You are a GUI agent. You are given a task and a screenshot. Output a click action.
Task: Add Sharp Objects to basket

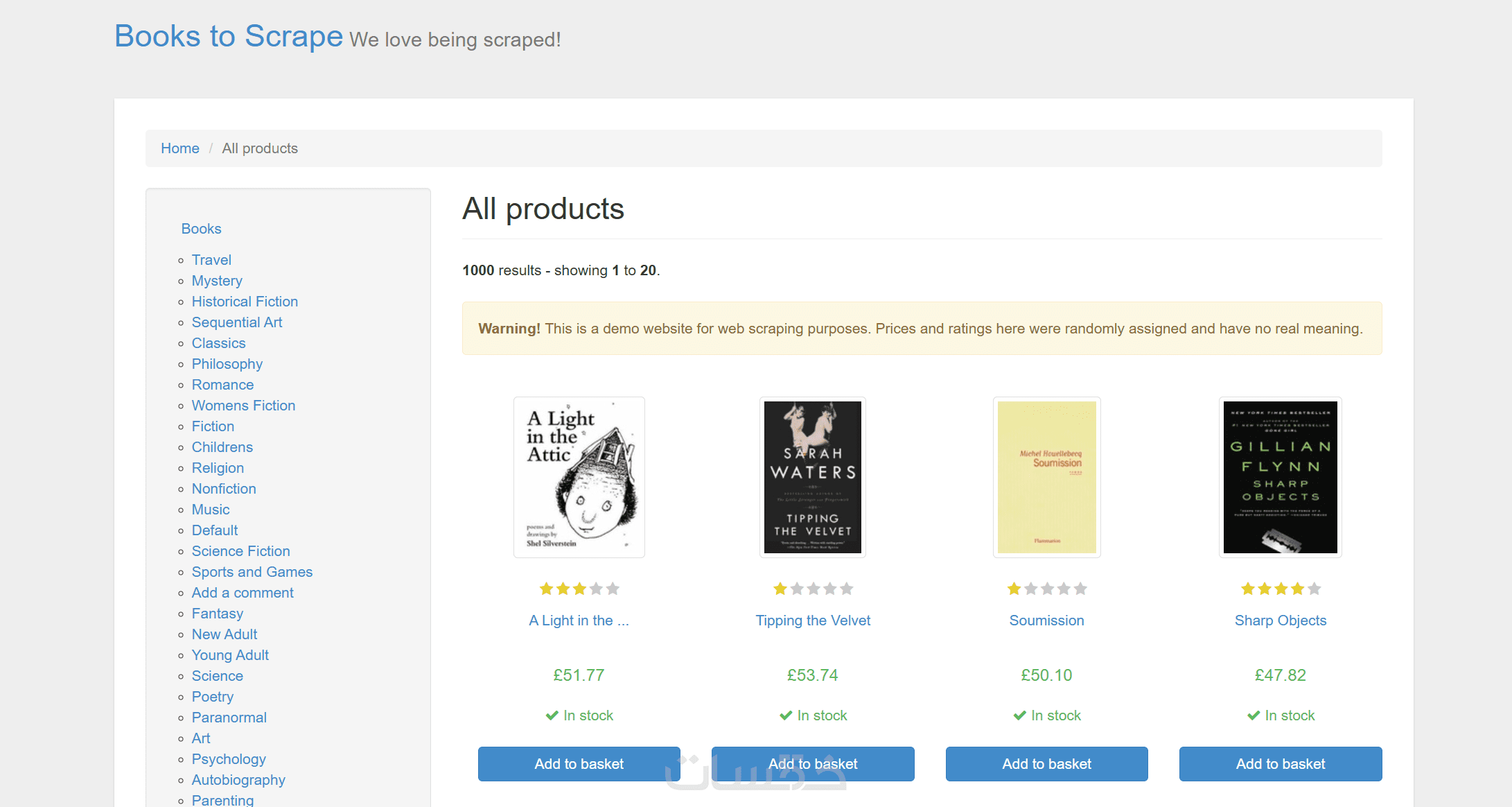click(x=1280, y=763)
